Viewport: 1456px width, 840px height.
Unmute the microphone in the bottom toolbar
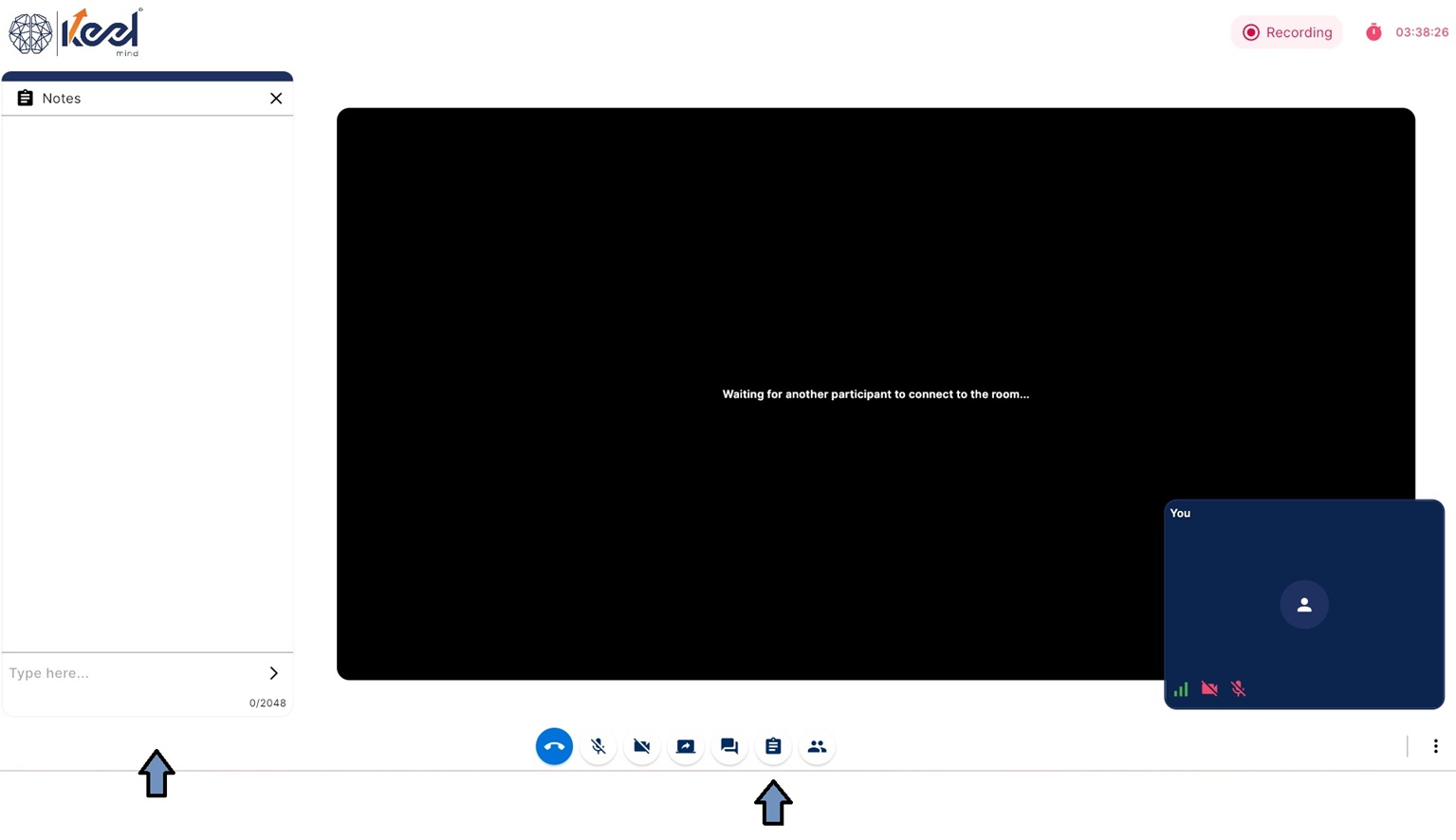[x=599, y=746]
